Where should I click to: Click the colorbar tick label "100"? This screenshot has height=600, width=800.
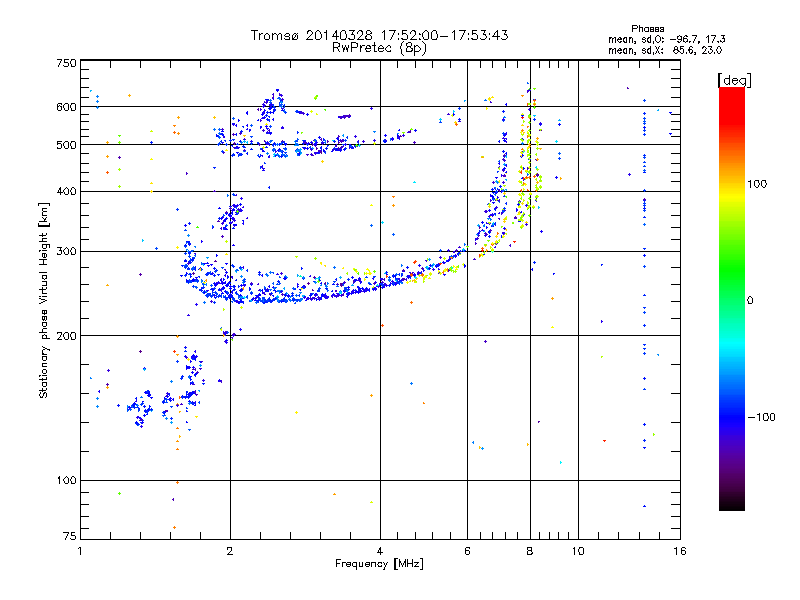[x=757, y=184]
